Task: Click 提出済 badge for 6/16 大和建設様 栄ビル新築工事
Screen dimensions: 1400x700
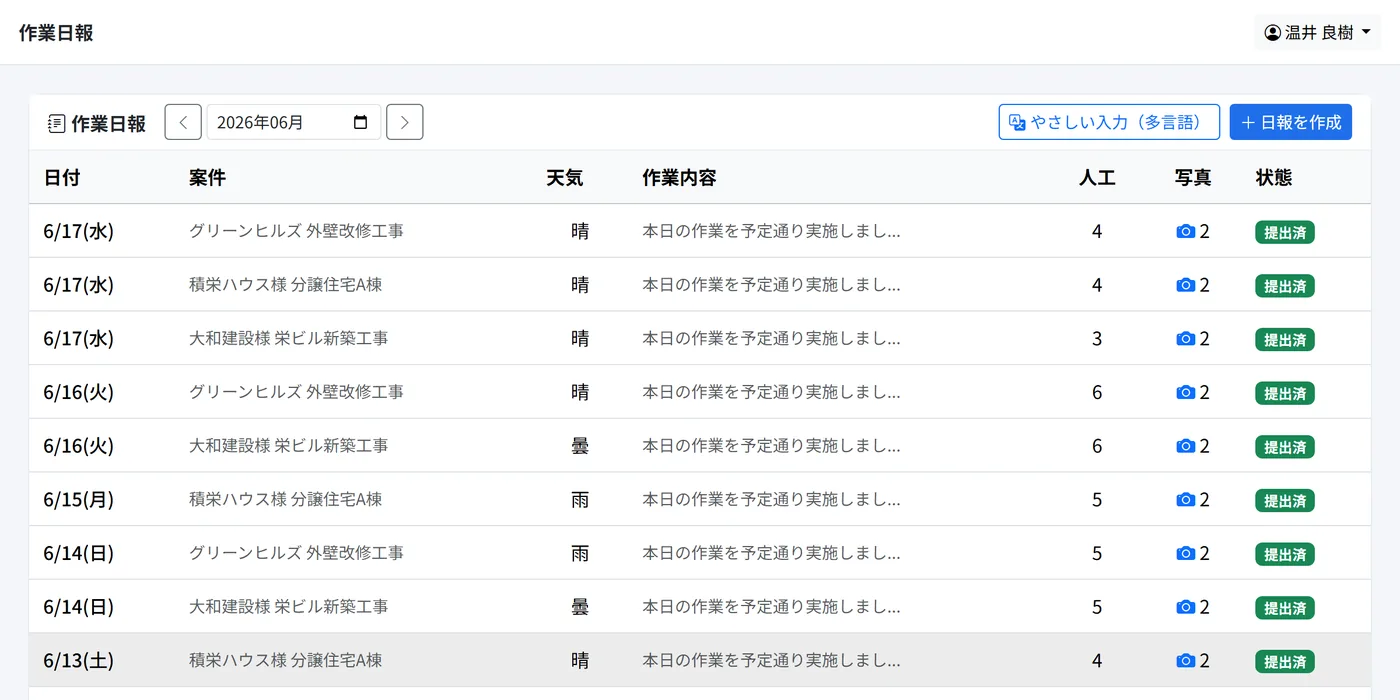Action: (1285, 447)
